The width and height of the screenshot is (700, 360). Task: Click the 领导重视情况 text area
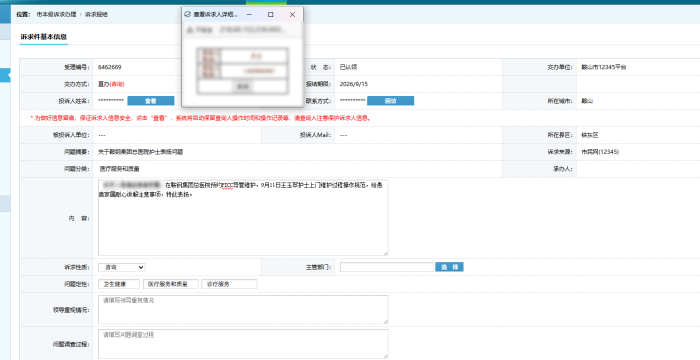243,309
